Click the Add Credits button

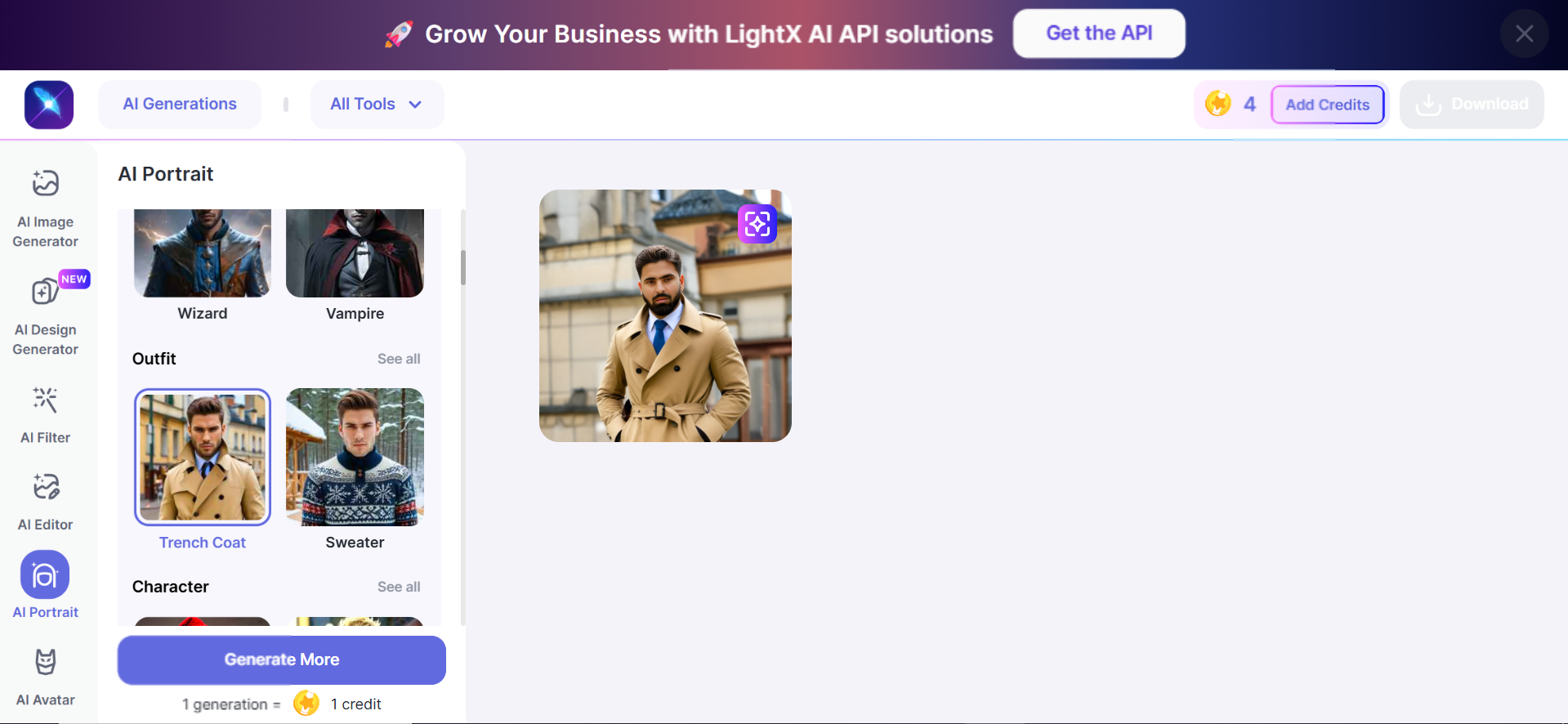point(1327,105)
